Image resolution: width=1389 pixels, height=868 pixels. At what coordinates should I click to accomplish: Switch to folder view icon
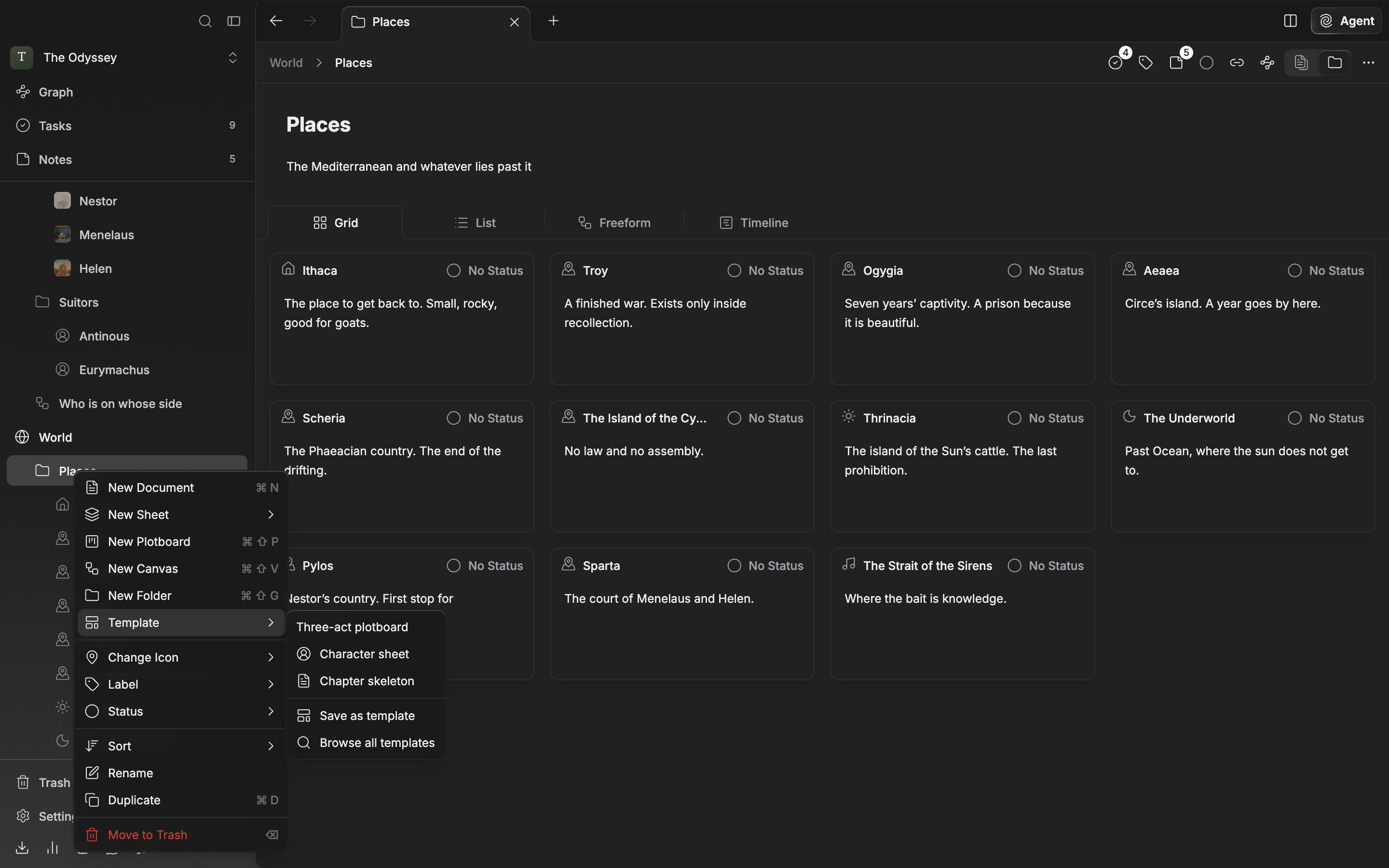1335,63
